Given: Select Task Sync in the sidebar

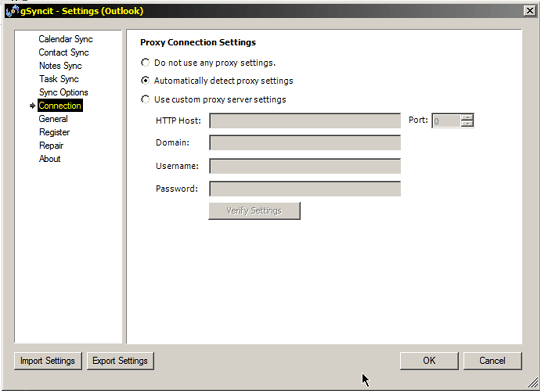Looking at the screenshot, I should 59,79.
